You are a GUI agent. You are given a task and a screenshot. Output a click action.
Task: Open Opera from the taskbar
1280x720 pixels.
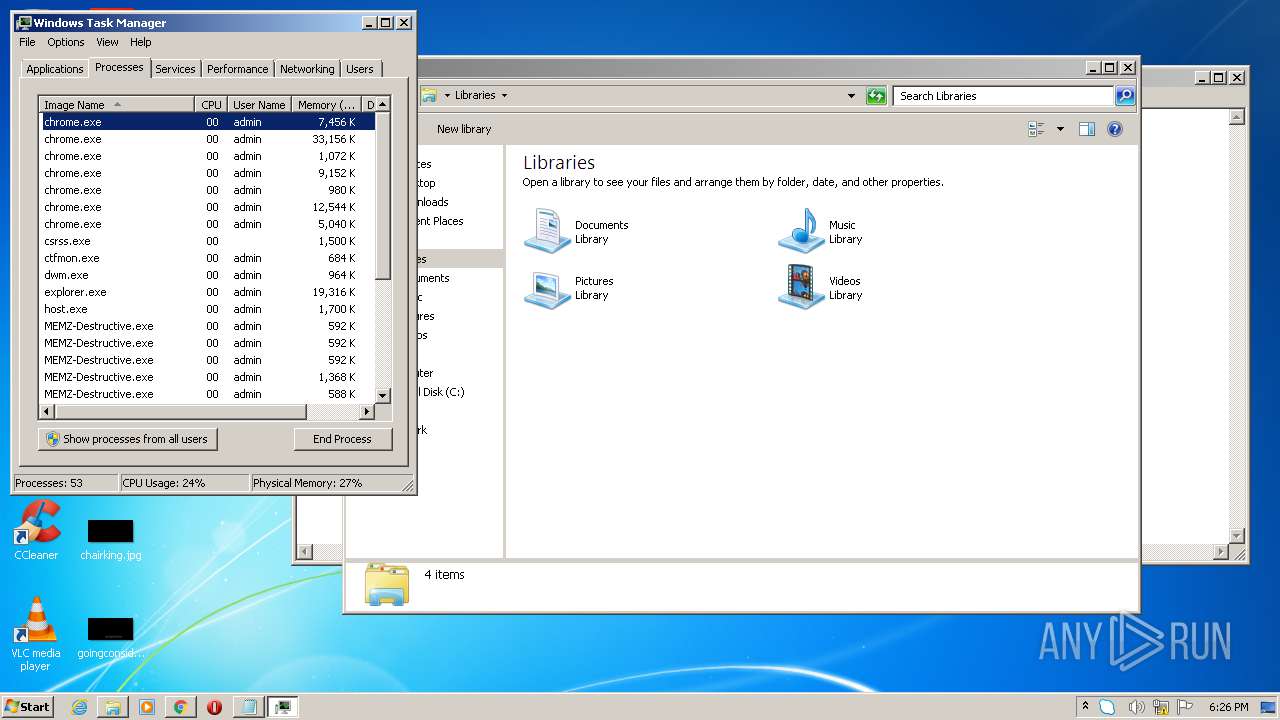click(214, 707)
